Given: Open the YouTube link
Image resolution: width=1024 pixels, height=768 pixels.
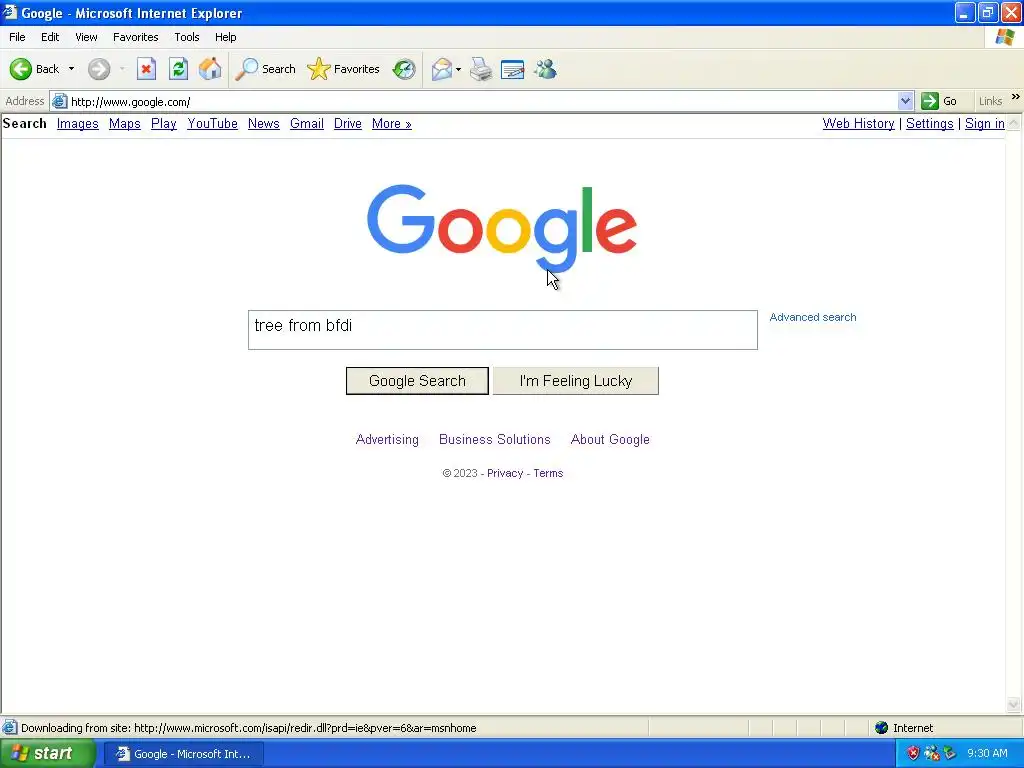Looking at the screenshot, I should [212, 123].
